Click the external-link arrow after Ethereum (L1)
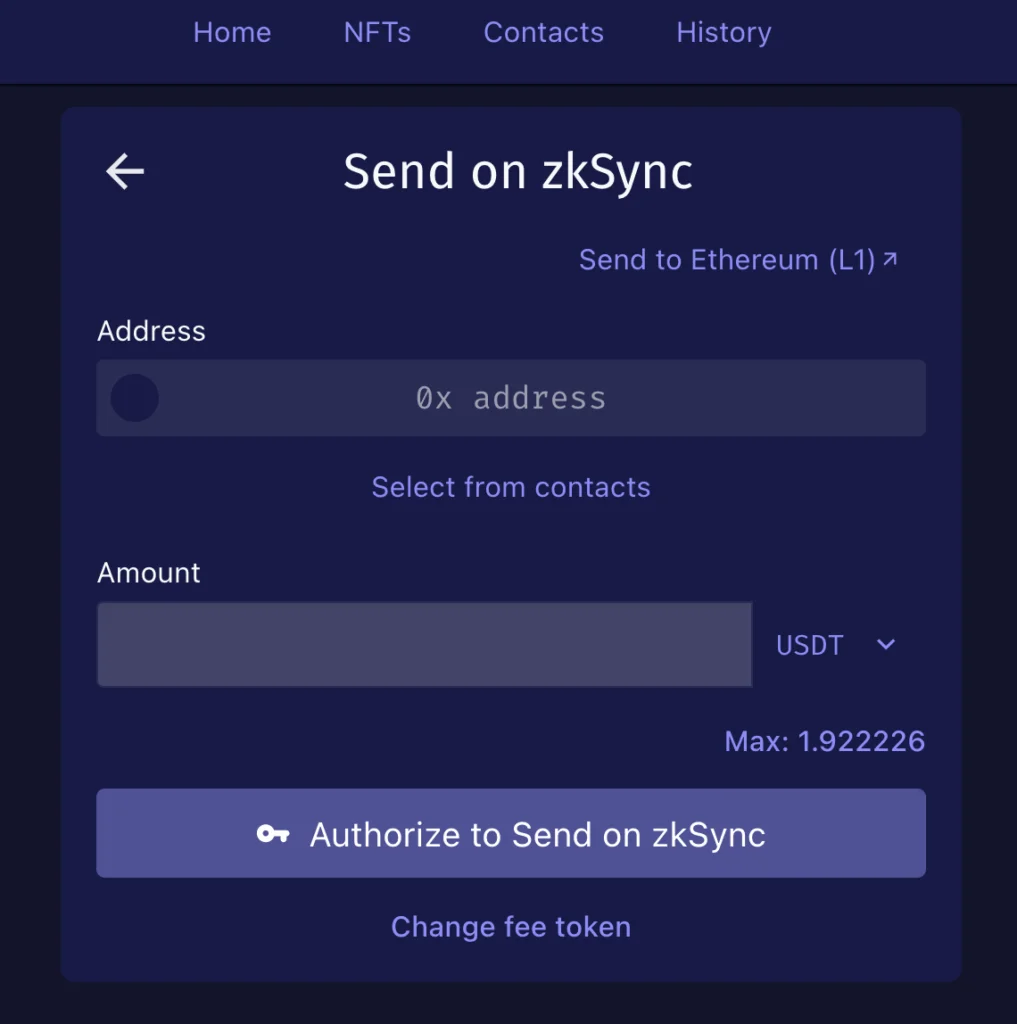Image resolution: width=1017 pixels, height=1024 pixels. pos(890,260)
